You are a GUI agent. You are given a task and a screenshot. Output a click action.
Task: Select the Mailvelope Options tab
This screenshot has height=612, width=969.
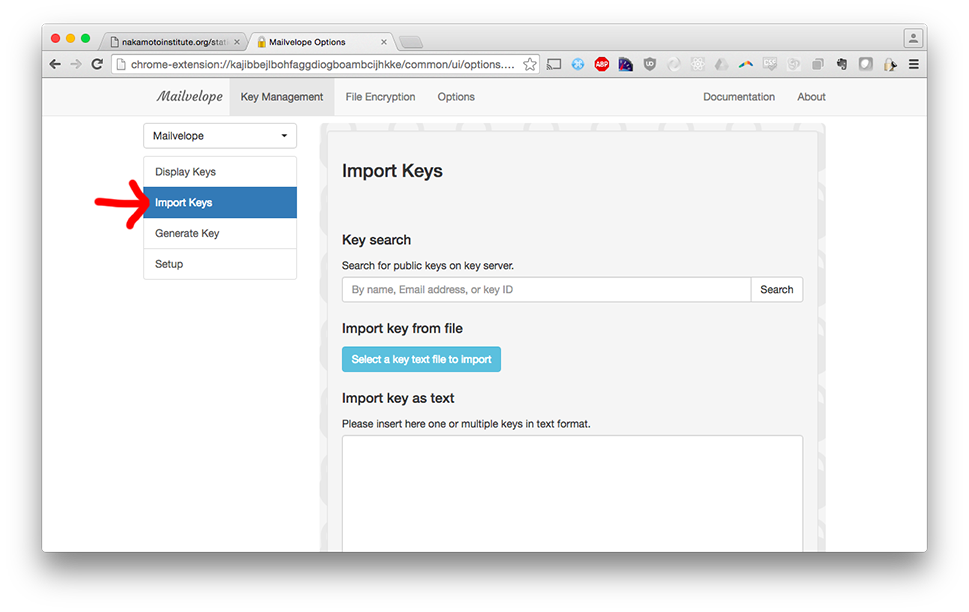[320, 42]
